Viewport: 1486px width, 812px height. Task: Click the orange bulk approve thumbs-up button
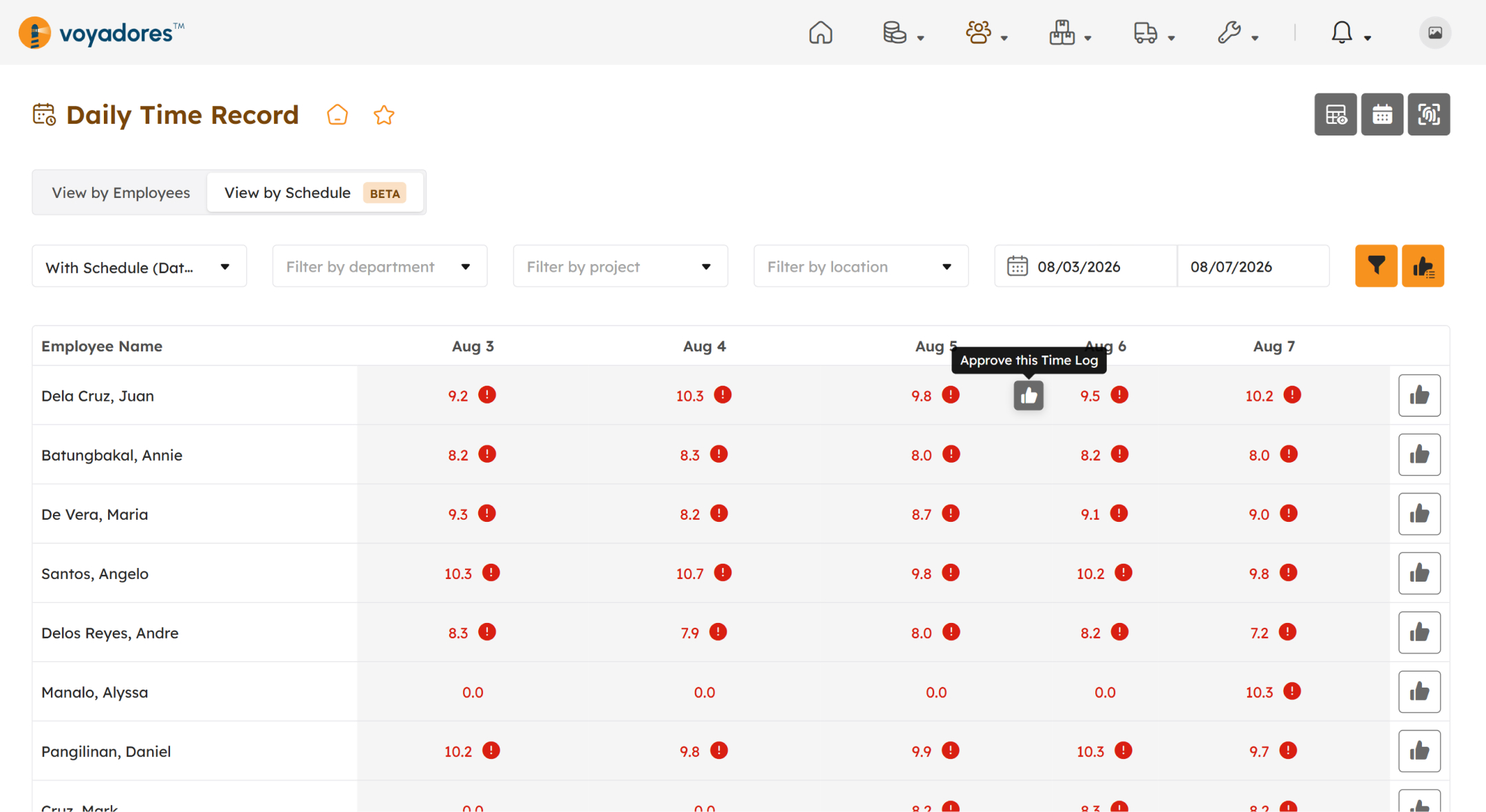[x=1423, y=265]
